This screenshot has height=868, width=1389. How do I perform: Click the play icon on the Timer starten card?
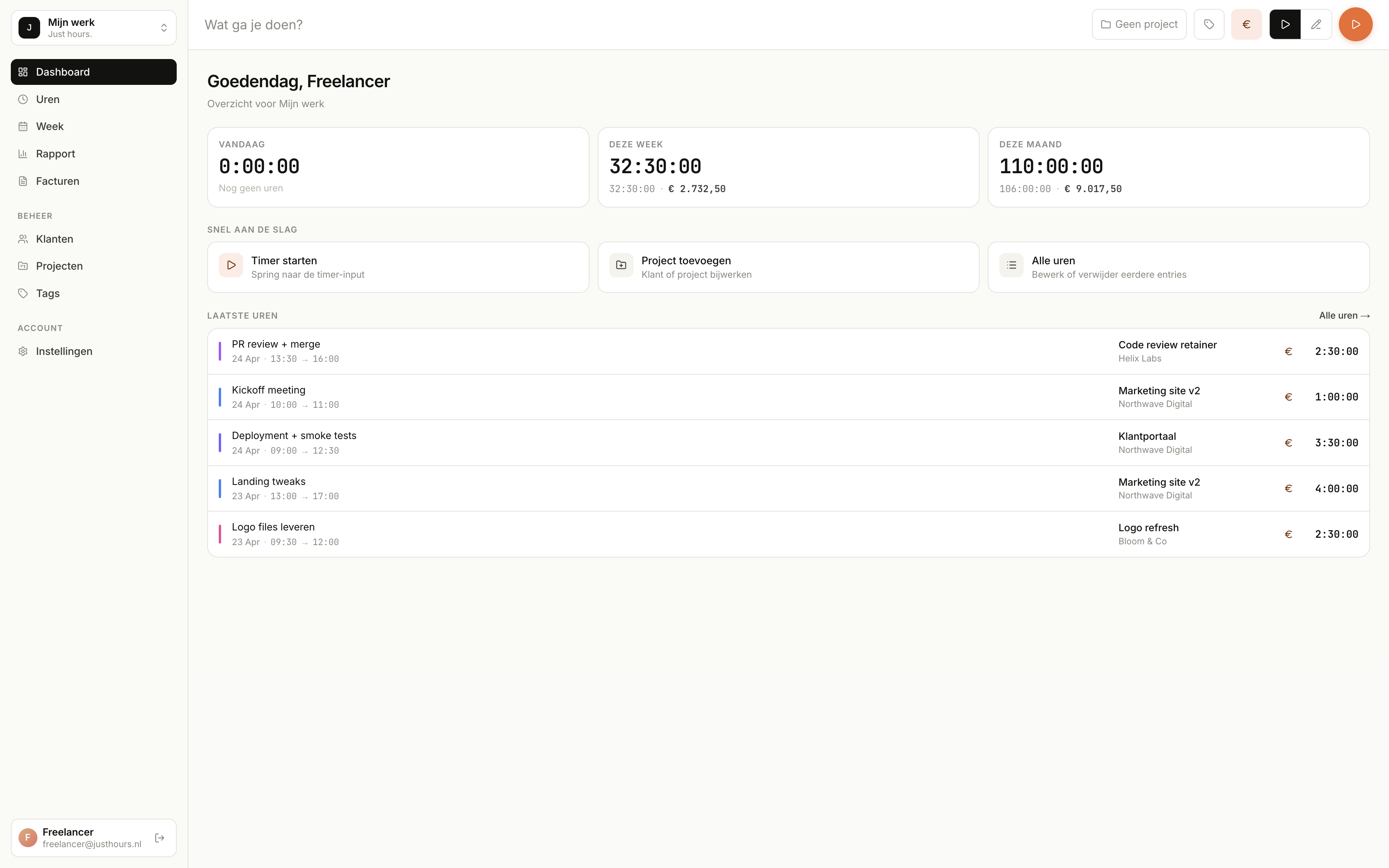coord(231,265)
